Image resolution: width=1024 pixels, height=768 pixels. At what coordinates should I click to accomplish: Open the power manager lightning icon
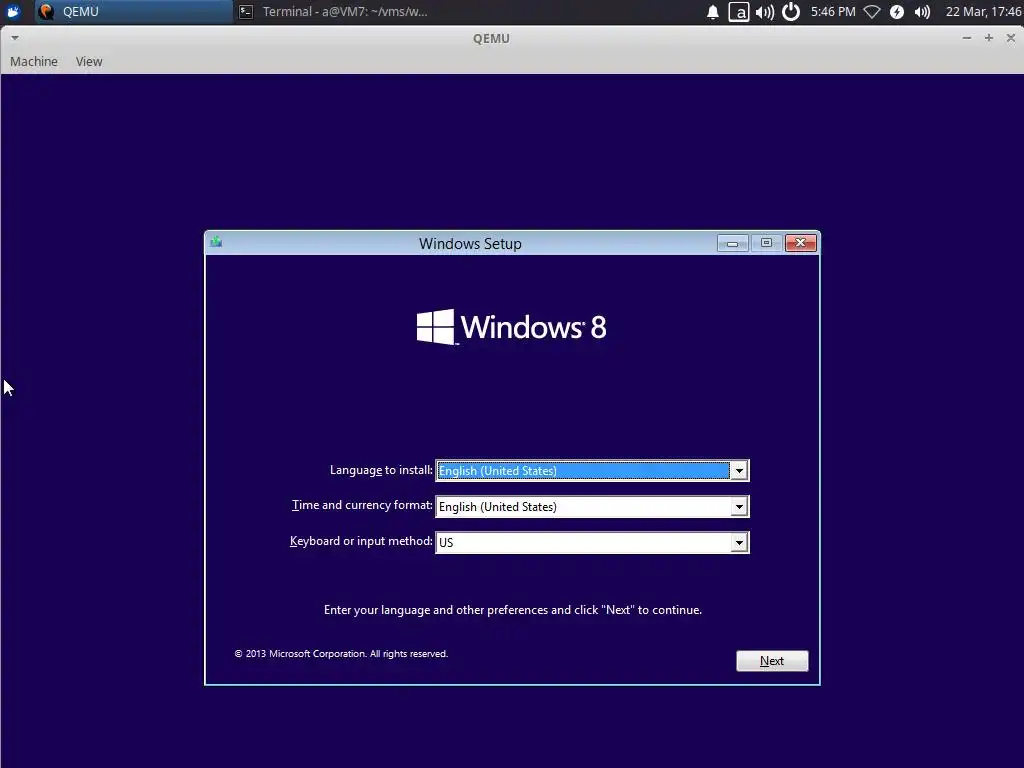(897, 12)
